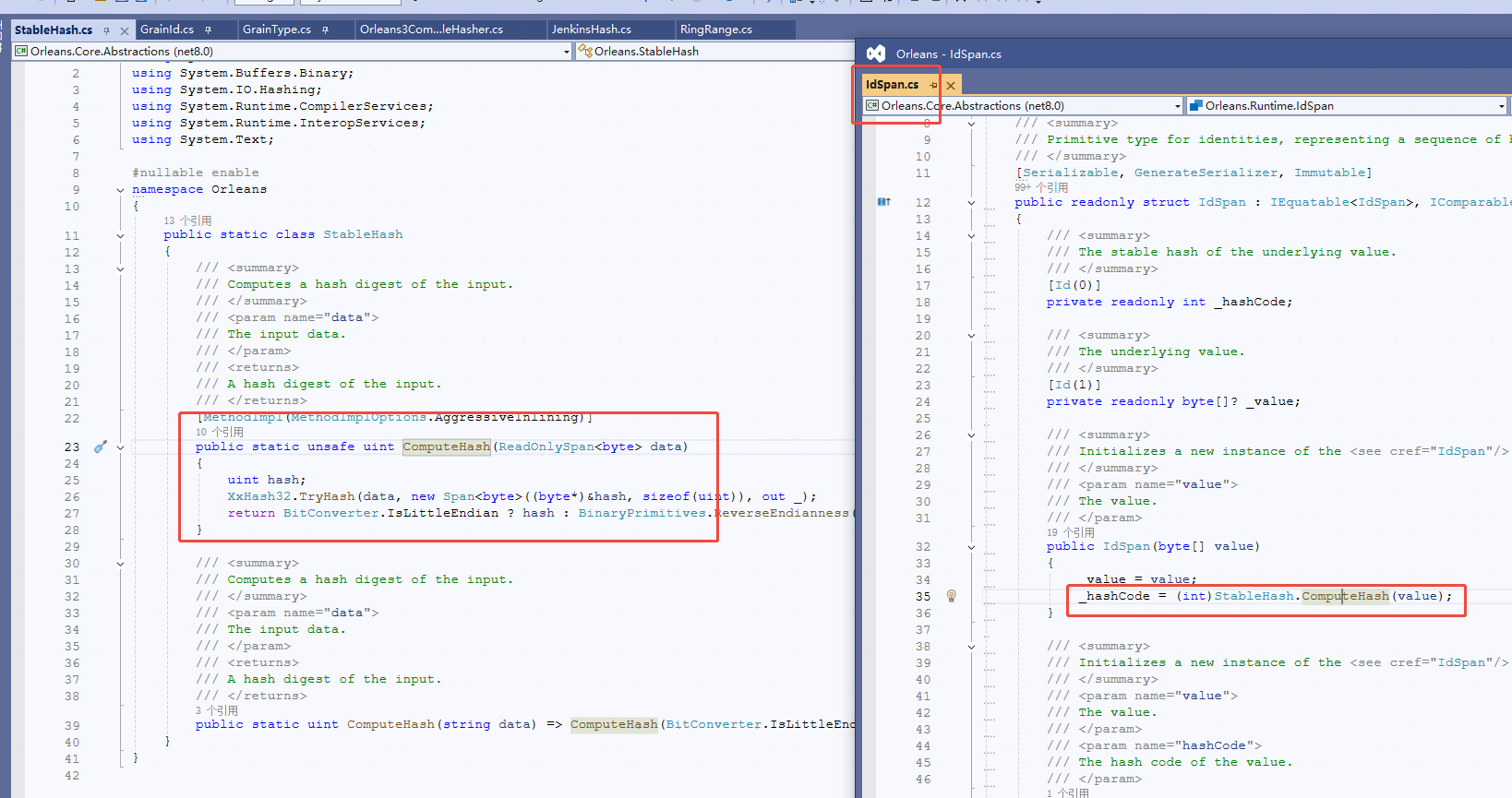
Task: Open the RingRange.cs tab
Action: 716,30
